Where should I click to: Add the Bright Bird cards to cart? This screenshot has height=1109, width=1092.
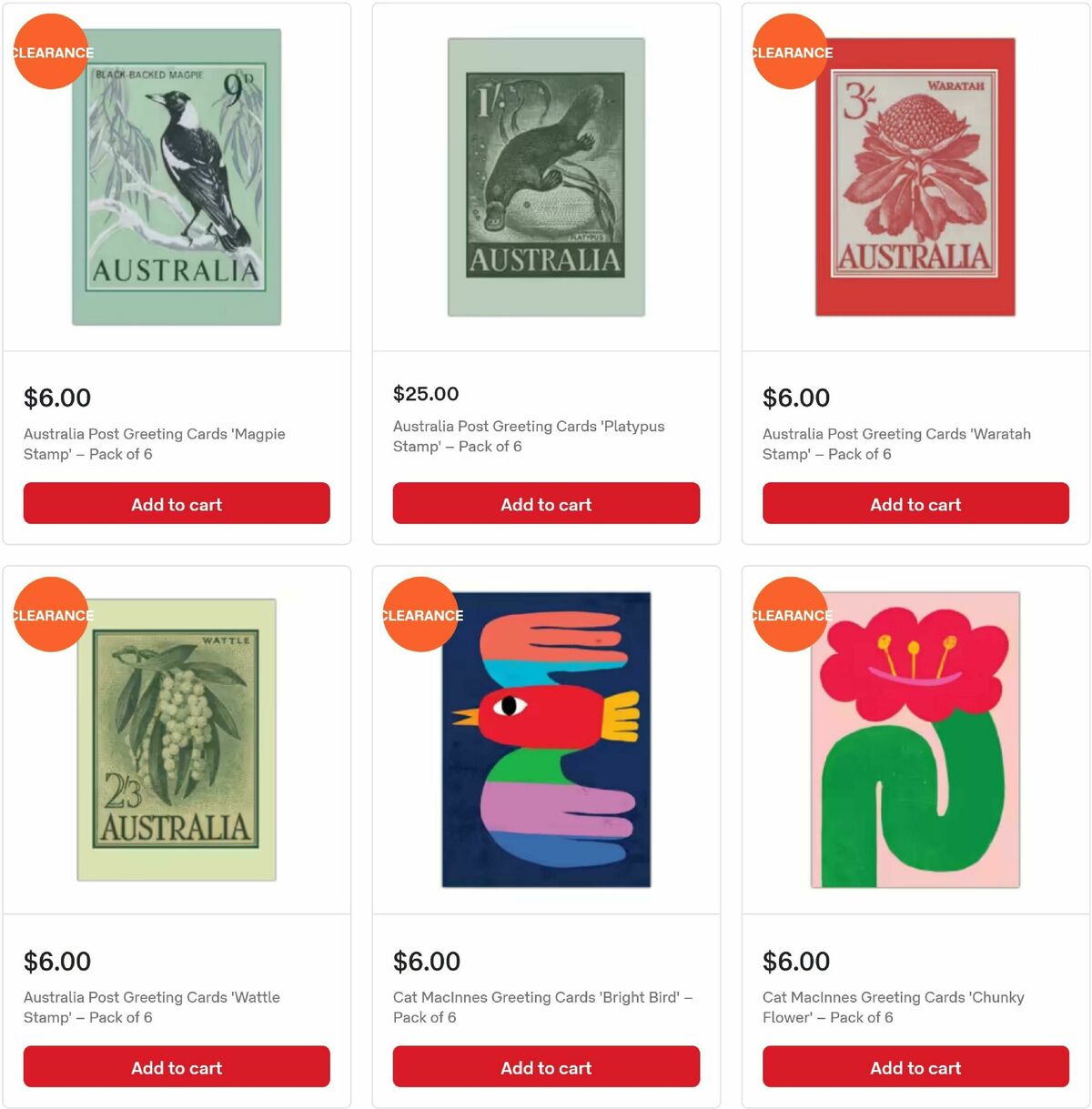(545, 1066)
